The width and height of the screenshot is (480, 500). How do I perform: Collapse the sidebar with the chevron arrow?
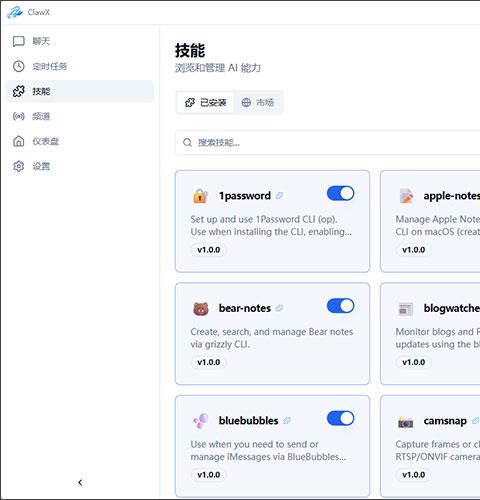pos(80,482)
